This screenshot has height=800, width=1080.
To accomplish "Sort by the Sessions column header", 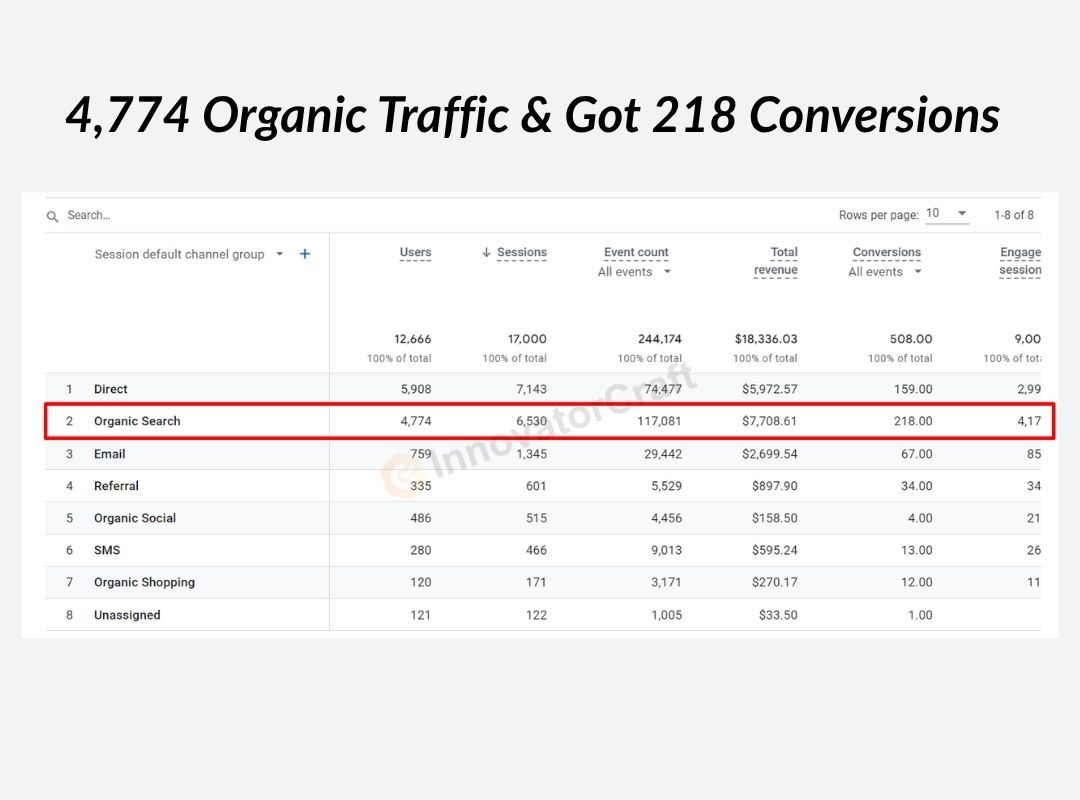I will pos(522,253).
